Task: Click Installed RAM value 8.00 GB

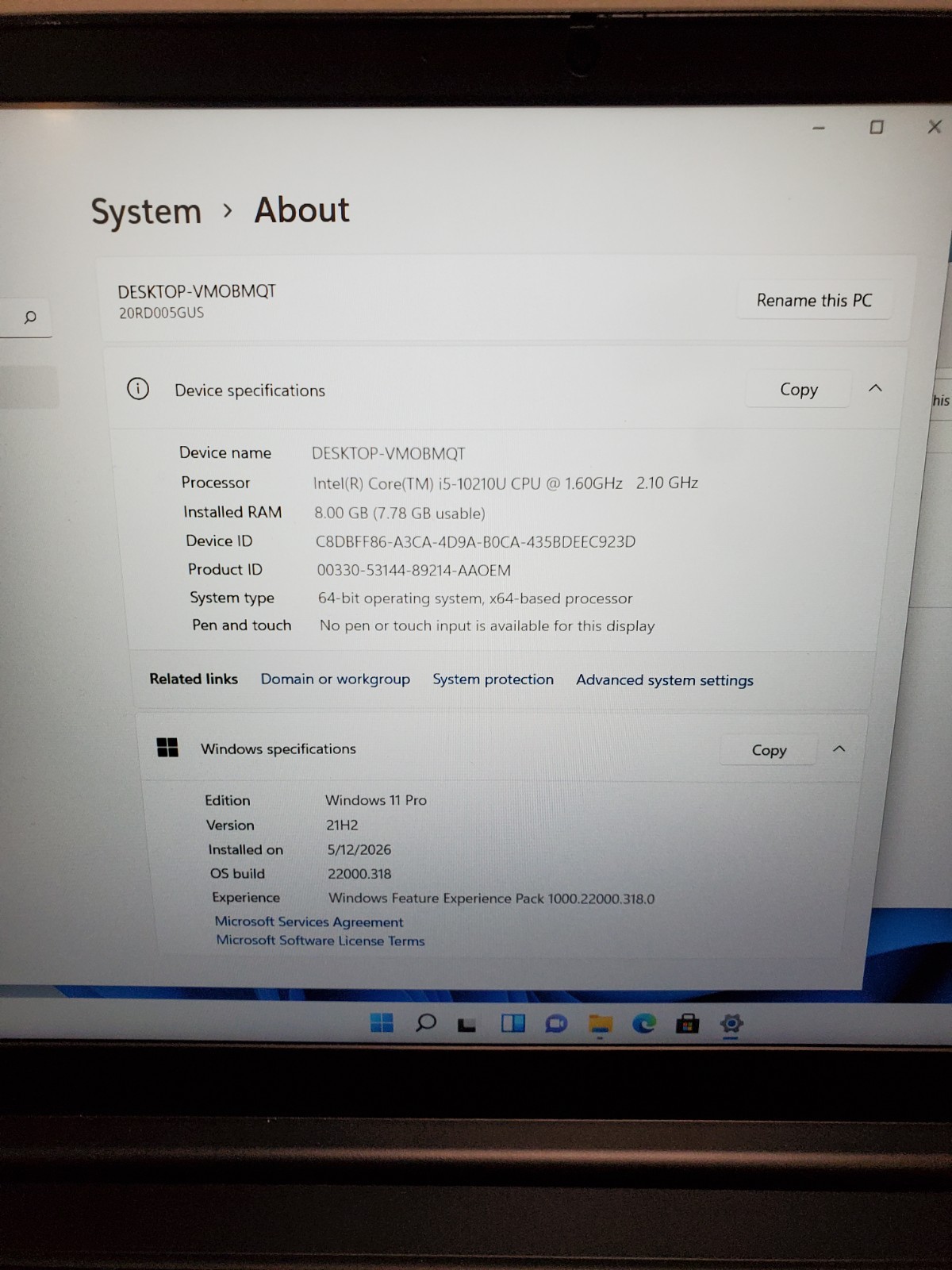Action: click(399, 514)
